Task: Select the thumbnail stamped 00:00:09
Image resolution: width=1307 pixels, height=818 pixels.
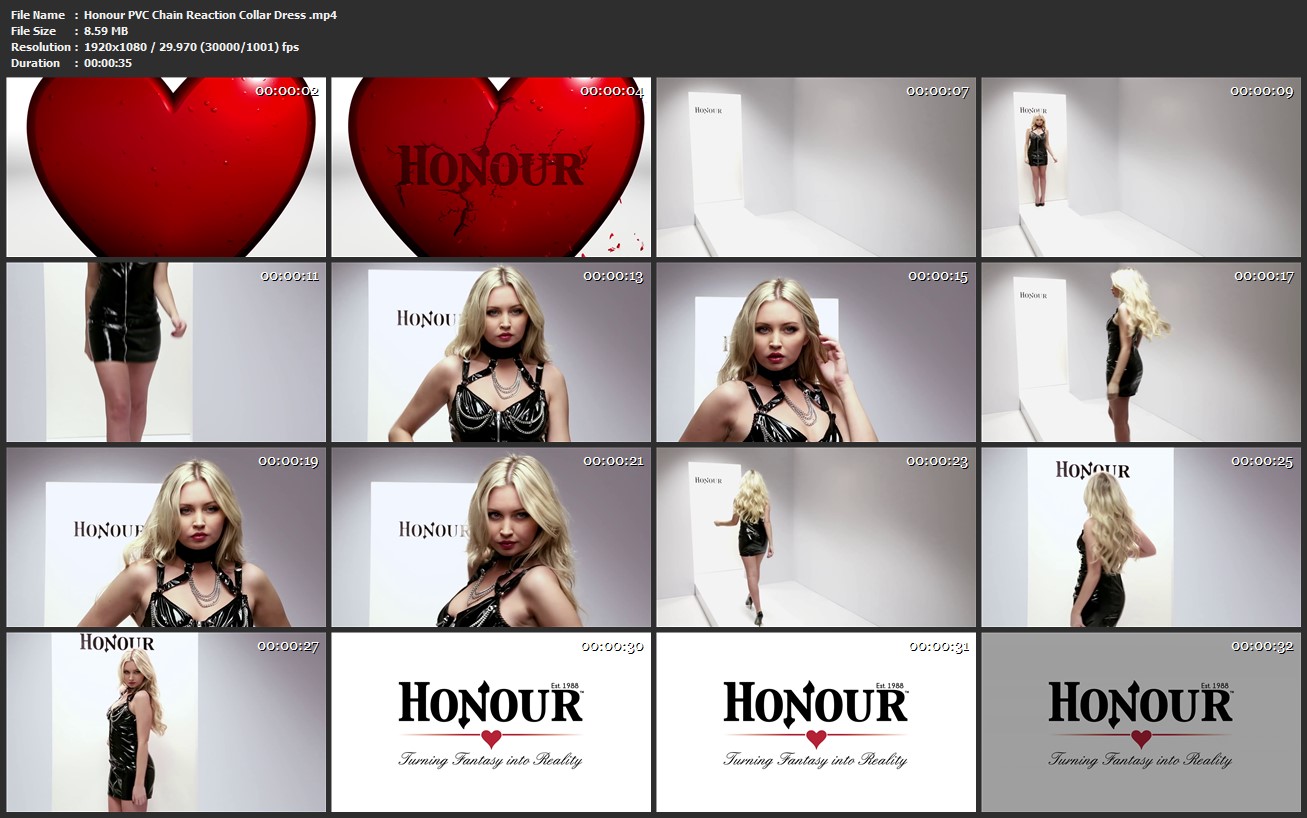Action: click(x=1141, y=167)
